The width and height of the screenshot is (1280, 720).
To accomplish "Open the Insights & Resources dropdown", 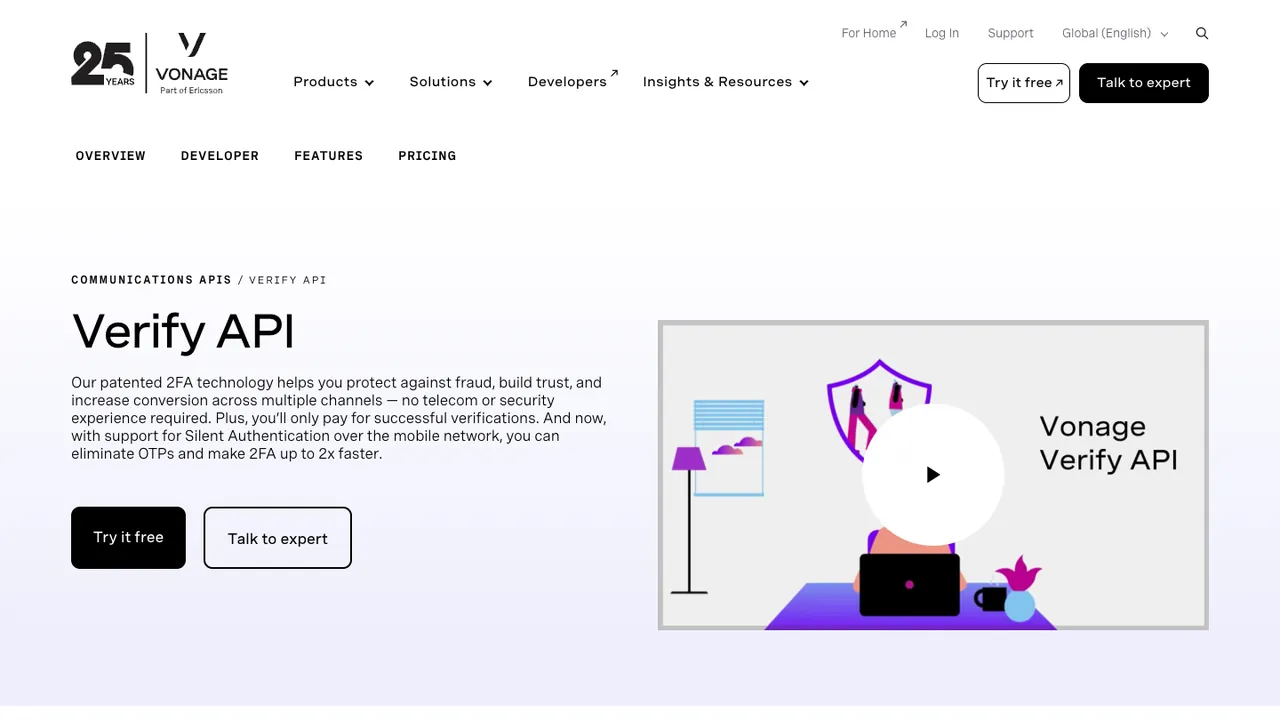I will [726, 82].
